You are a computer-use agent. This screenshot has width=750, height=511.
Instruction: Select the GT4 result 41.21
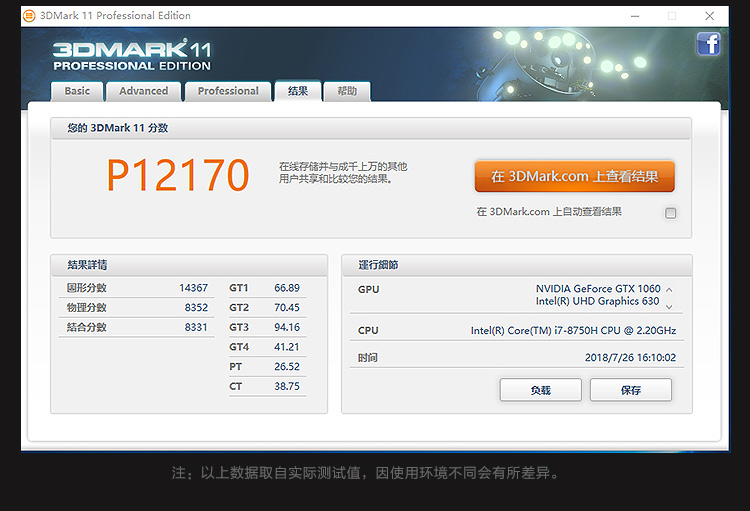pos(287,347)
